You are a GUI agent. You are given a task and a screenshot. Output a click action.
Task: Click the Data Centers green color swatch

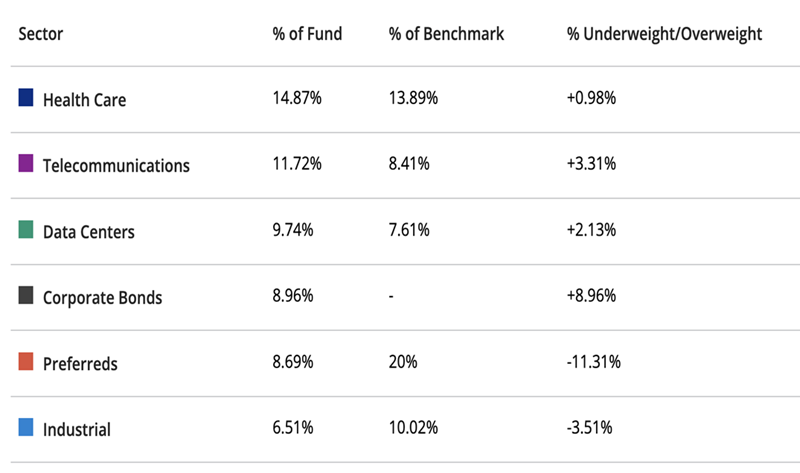[x=26, y=230]
